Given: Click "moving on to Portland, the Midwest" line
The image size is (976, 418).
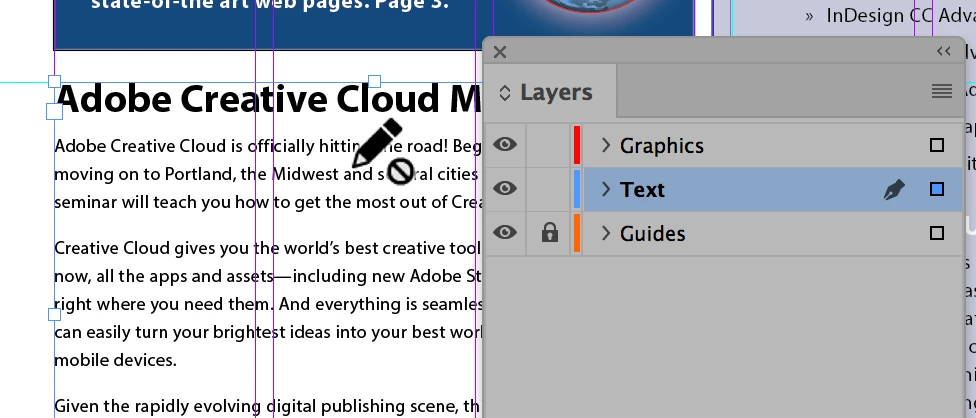Looking at the screenshot, I should [x=197, y=174].
